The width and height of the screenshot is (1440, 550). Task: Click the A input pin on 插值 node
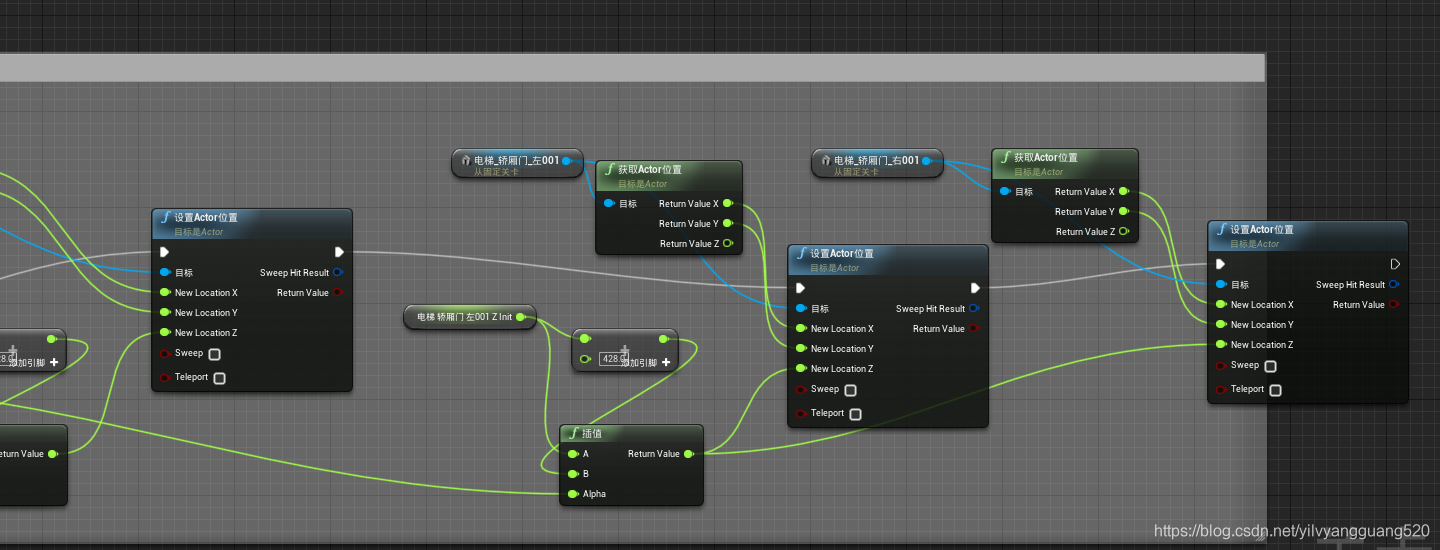[573, 453]
